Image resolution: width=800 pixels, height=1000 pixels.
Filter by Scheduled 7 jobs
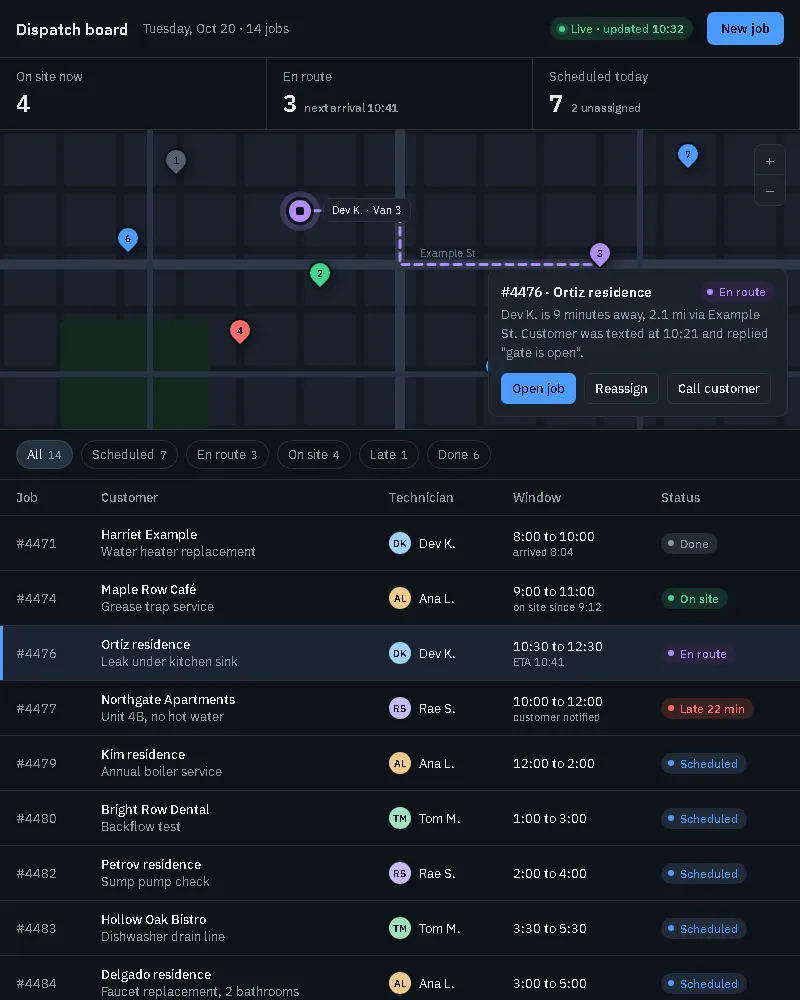[x=129, y=455]
